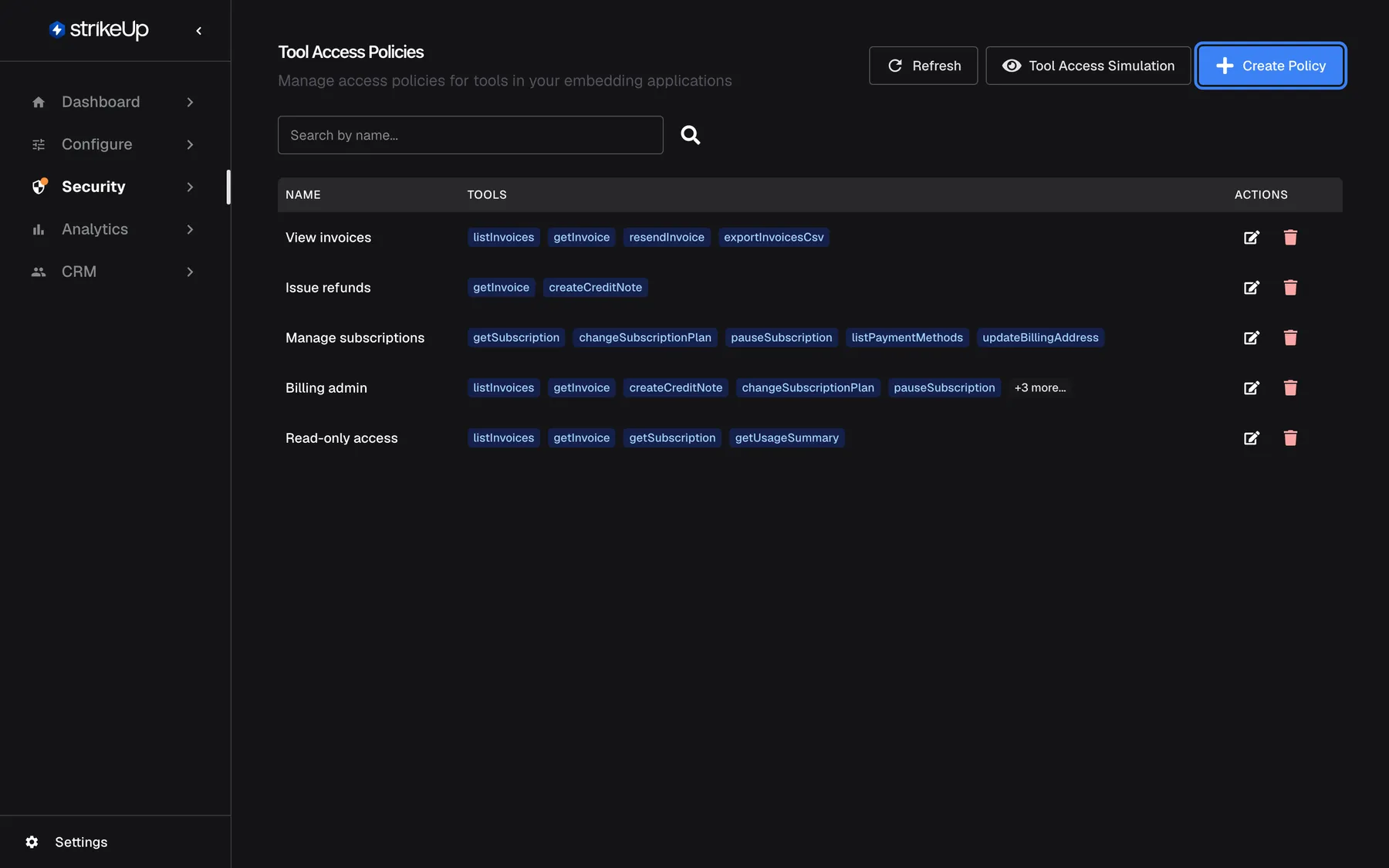
Task: Edit the View invoices policy
Action: coord(1252,238)
